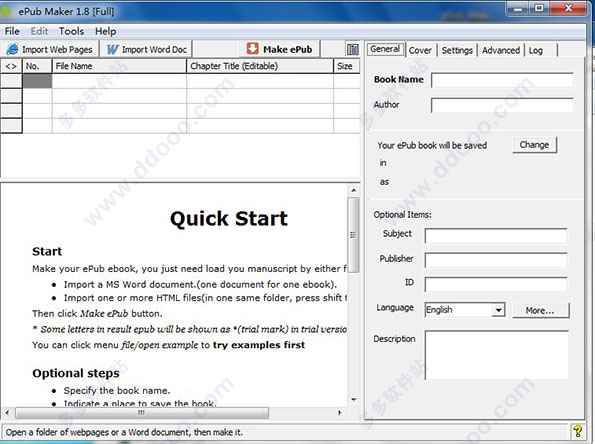Click the No. column header
The width and height of the screenshot is (595, 444).
[x=37, y=66]
